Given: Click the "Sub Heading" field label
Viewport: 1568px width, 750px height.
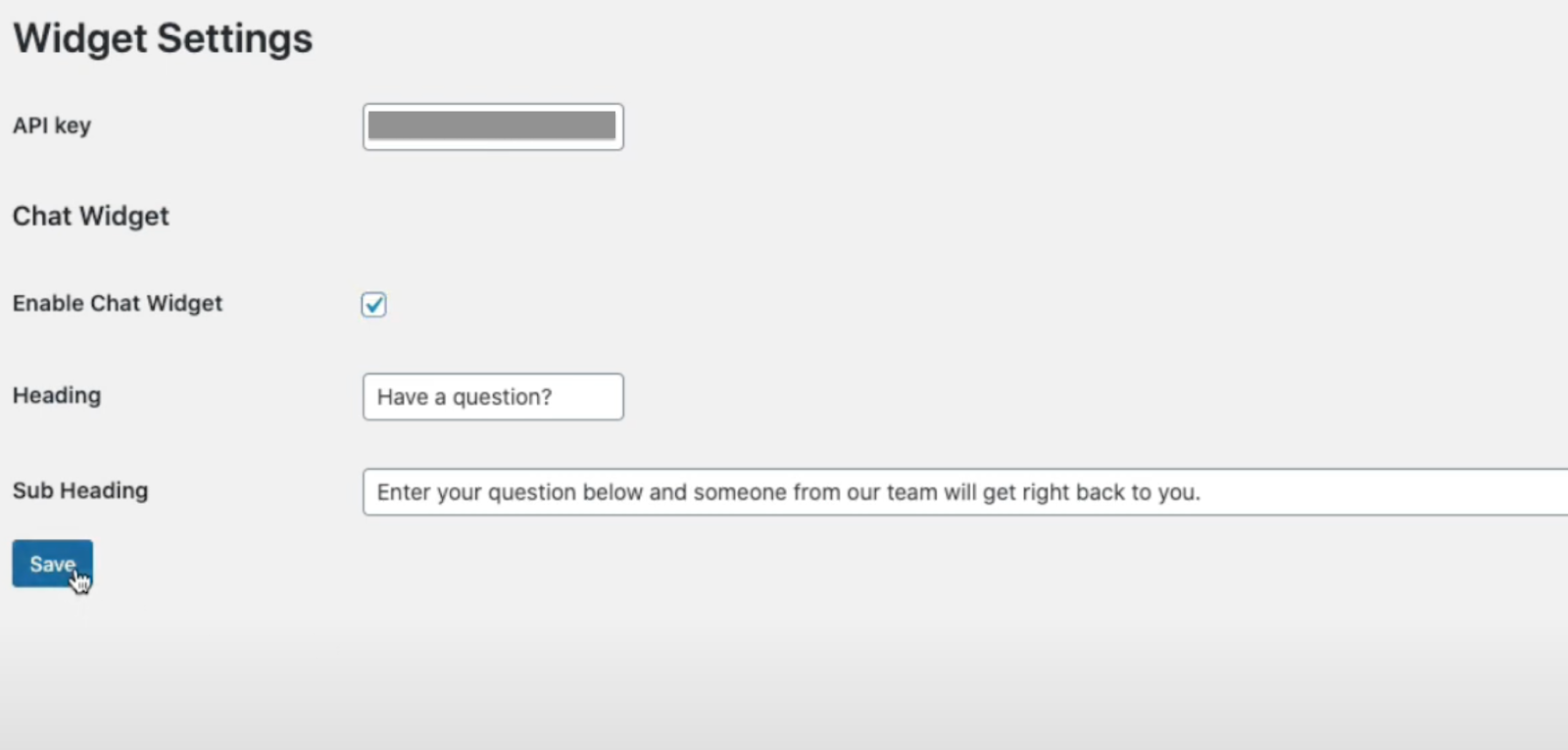Looking at the screenshot, I should (x=80, y=490).
